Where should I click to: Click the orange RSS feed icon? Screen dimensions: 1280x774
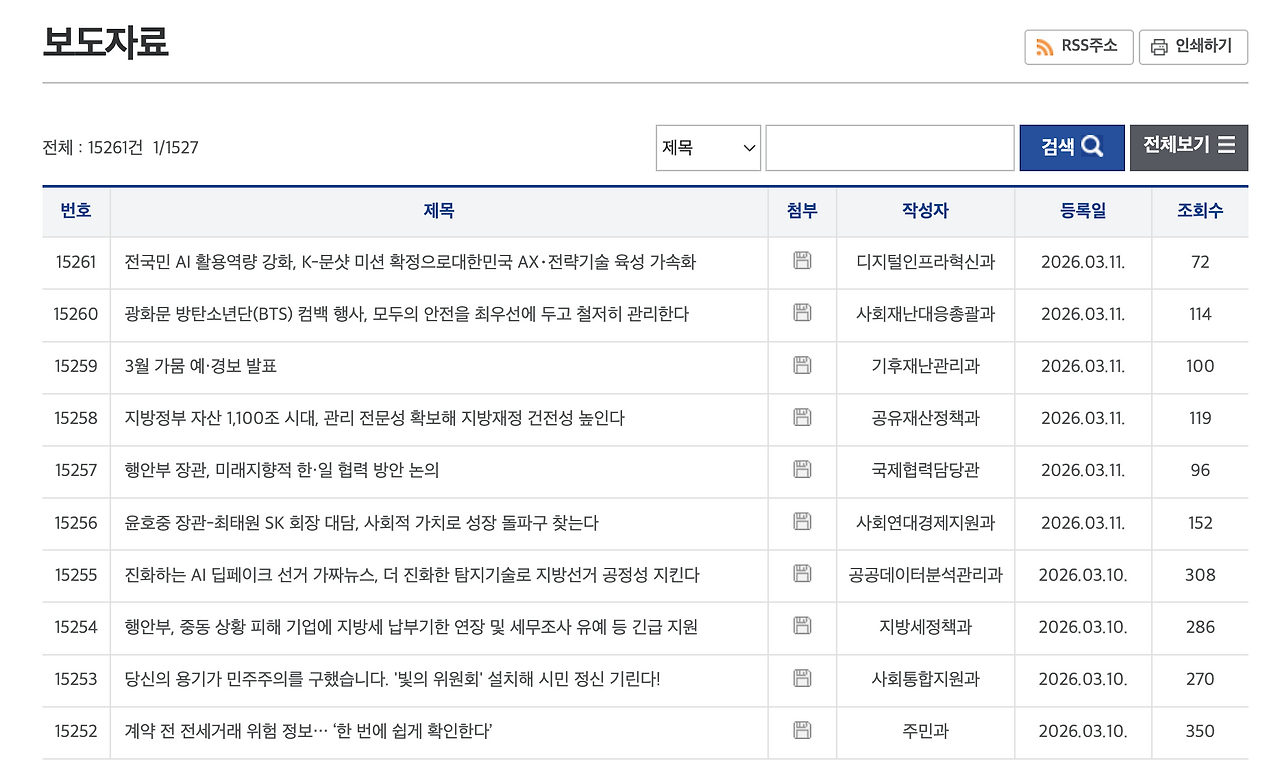coord(1045,46)
